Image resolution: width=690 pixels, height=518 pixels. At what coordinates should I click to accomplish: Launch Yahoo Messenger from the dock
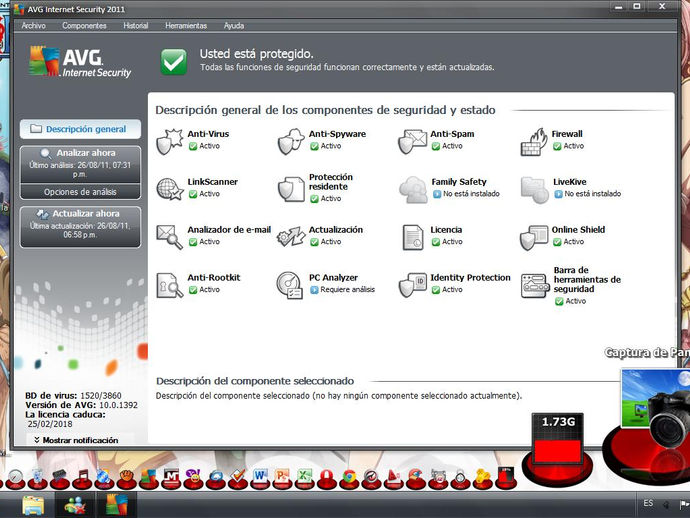click(193, 479)
